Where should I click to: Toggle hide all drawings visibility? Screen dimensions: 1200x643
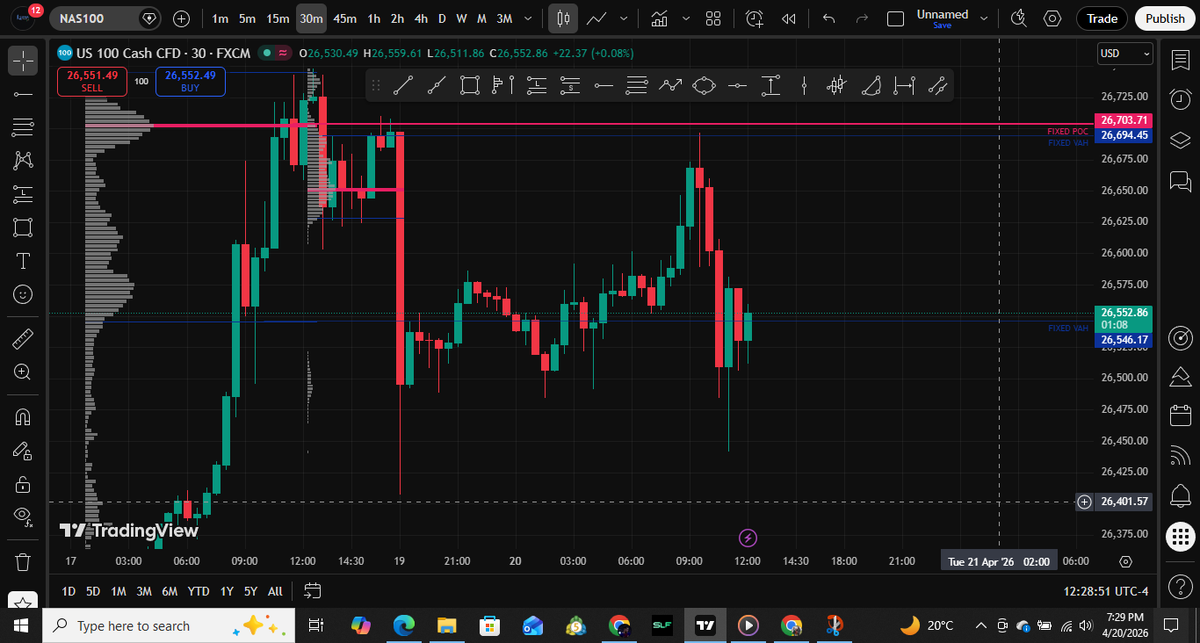[22, 518]
